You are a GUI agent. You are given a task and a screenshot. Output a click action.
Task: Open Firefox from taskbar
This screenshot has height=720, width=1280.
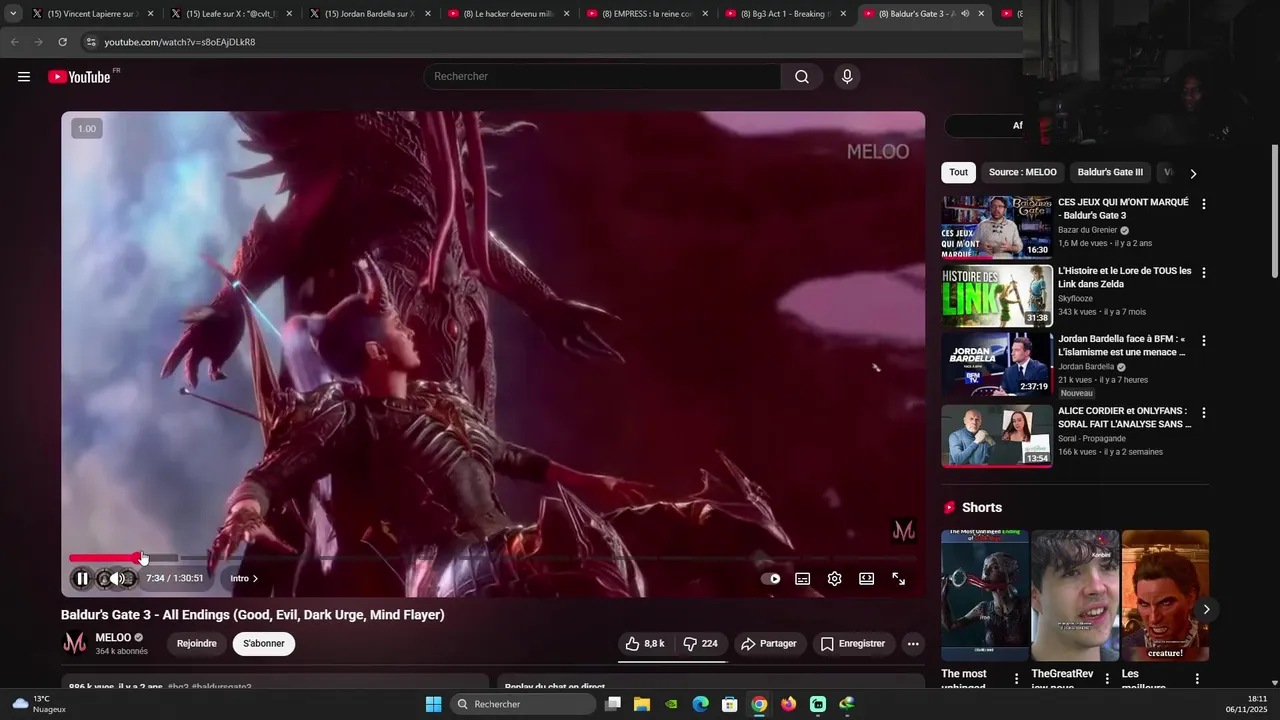click(x=789, y=704)
